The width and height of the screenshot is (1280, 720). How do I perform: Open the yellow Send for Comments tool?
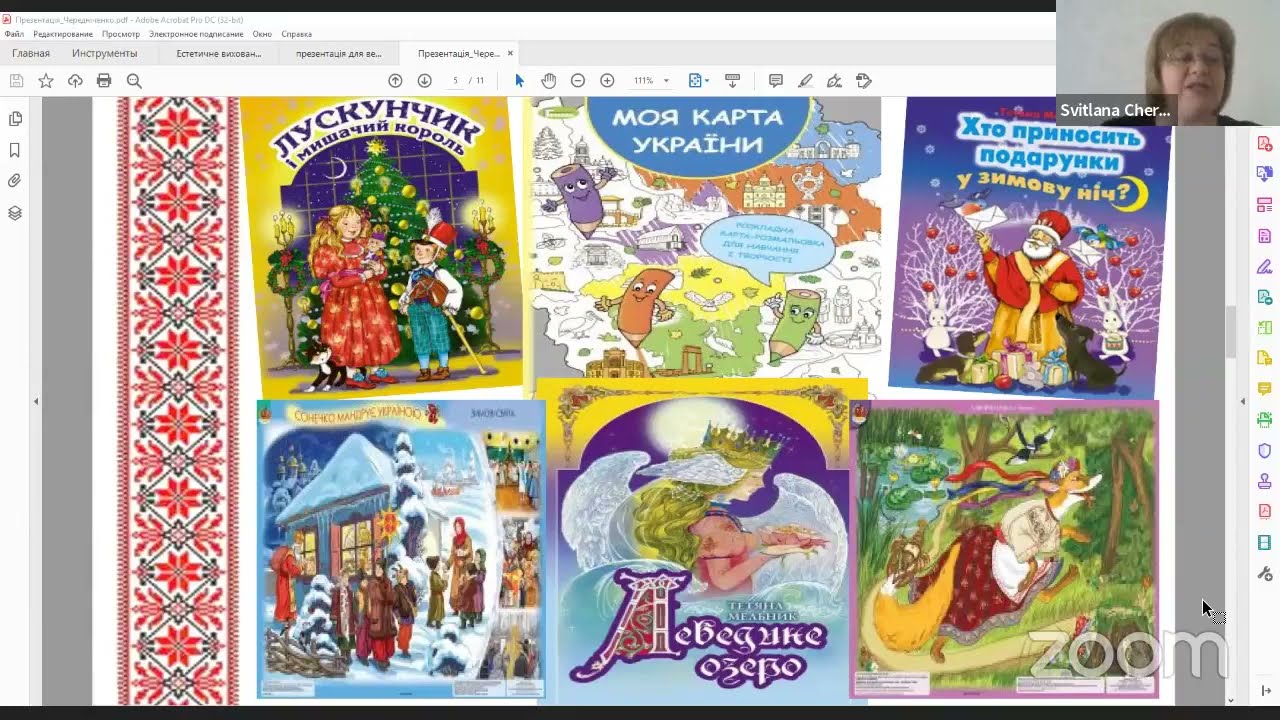coord(1265,358)
